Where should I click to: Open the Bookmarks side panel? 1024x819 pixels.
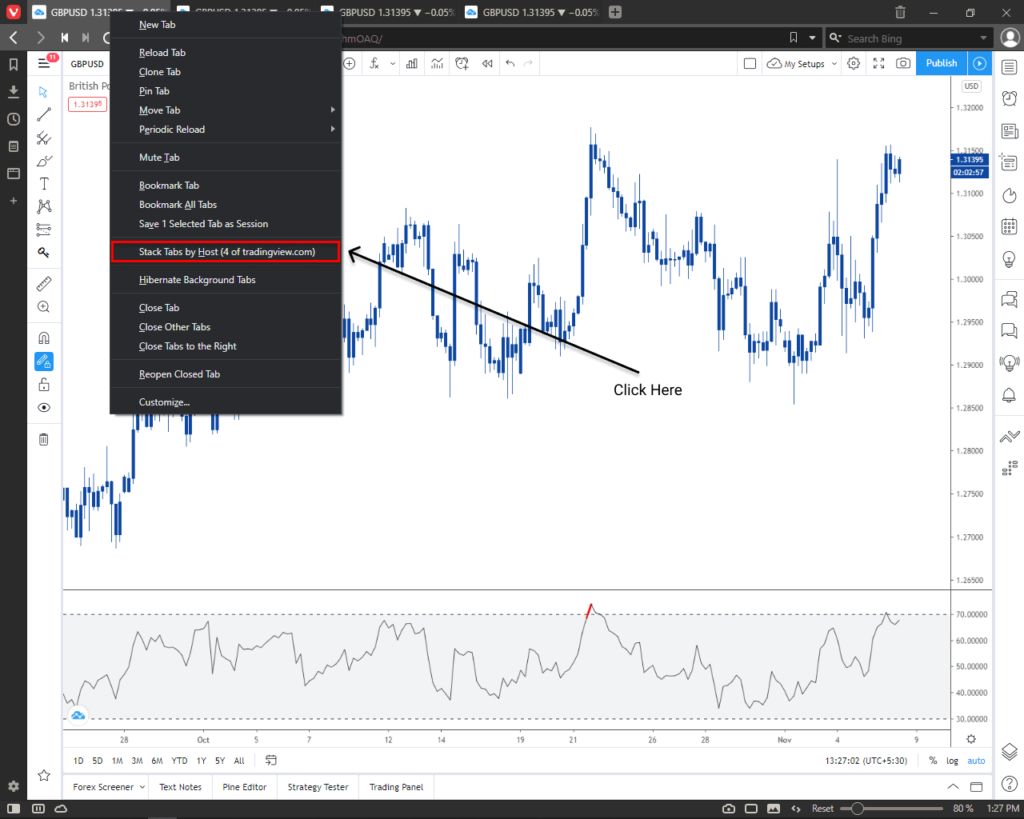click(x=13, y=64)
